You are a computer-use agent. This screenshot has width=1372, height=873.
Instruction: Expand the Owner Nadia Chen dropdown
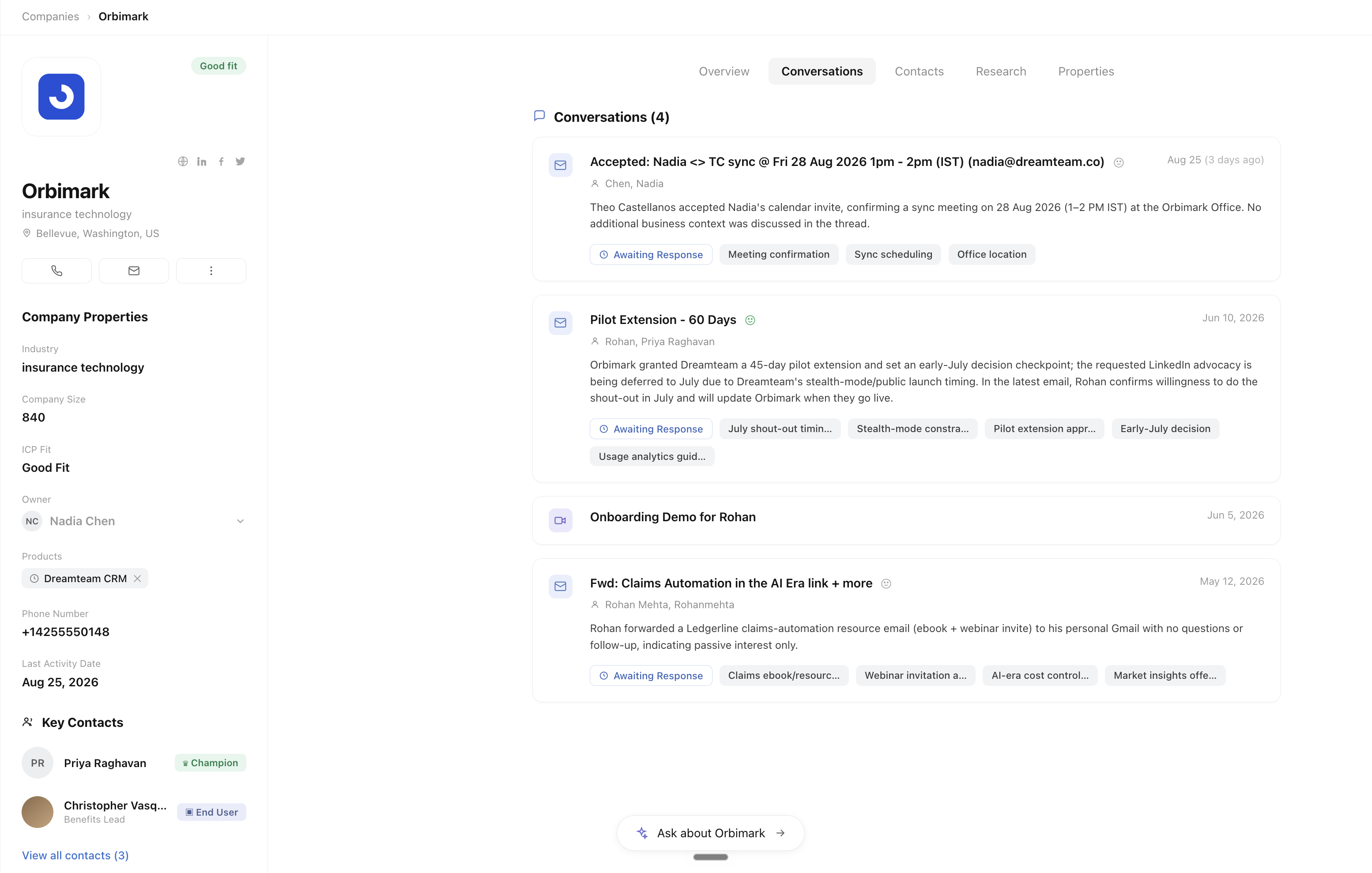240,521
